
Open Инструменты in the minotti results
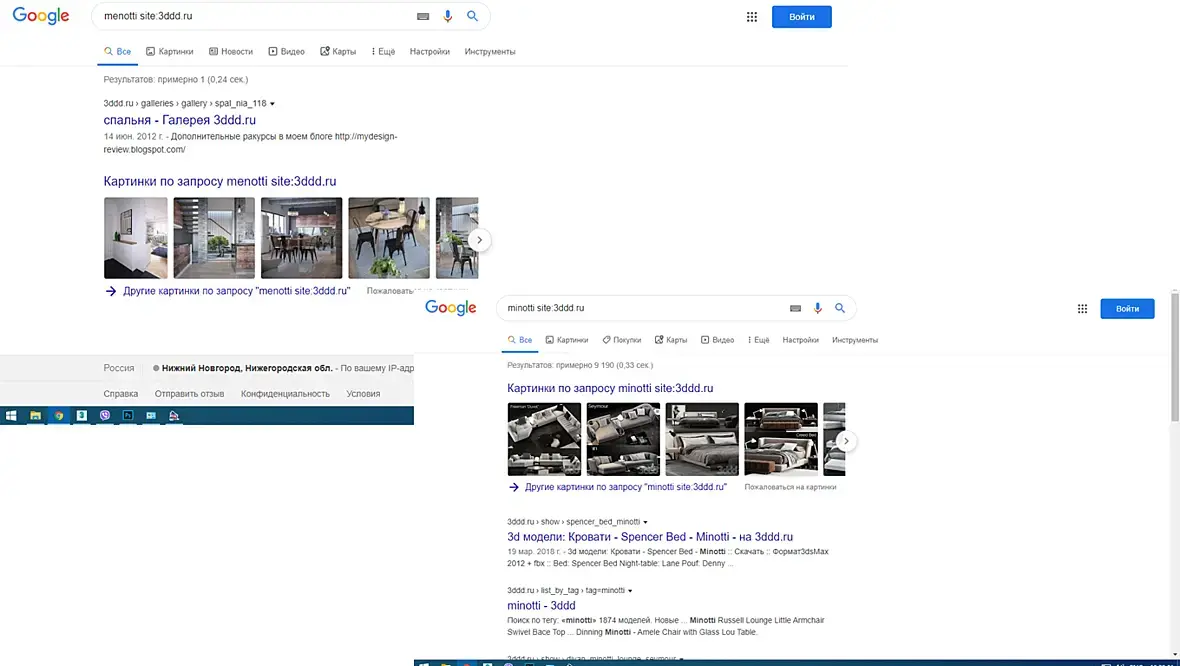point(855,340)
